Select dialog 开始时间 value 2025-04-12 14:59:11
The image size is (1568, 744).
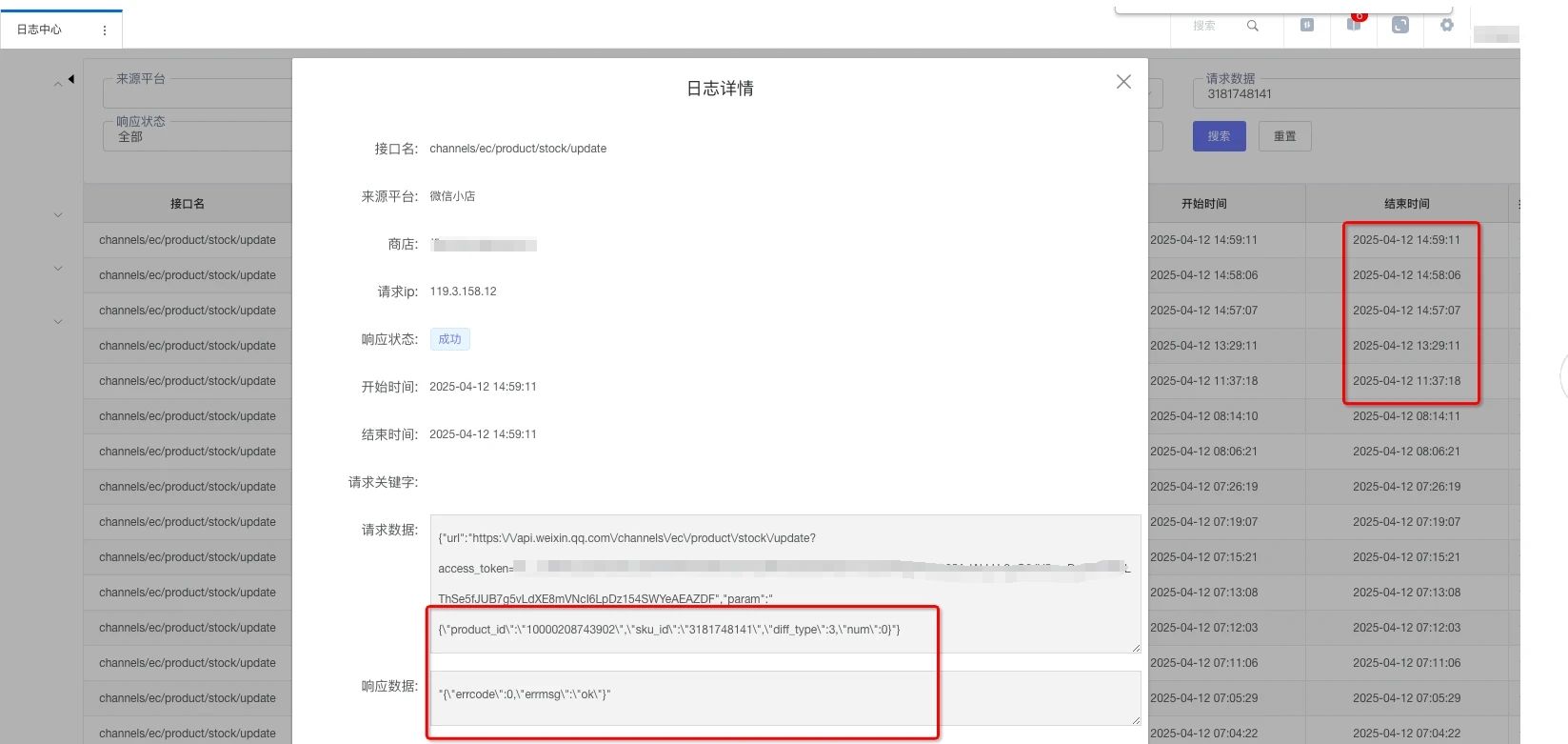tap(483, 387)
